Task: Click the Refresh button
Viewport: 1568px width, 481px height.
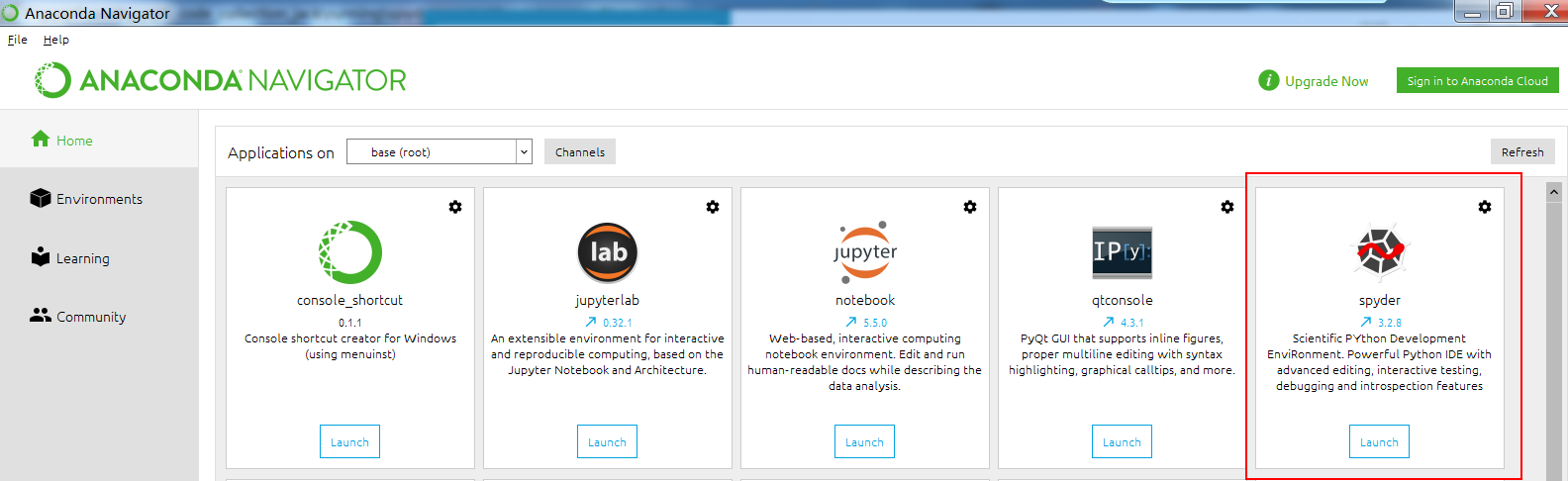Action: (1522, 151)
